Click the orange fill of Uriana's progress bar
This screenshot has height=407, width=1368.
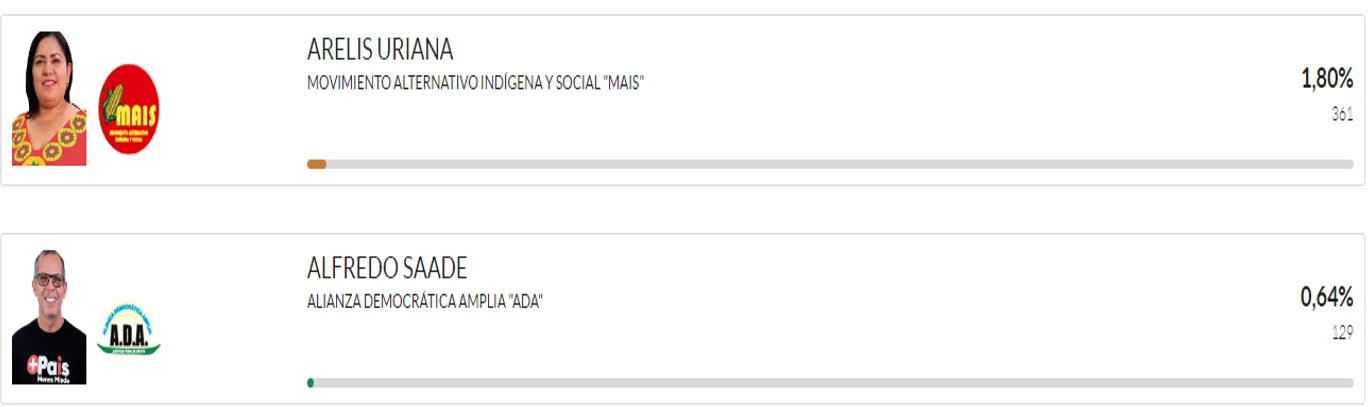316,164
